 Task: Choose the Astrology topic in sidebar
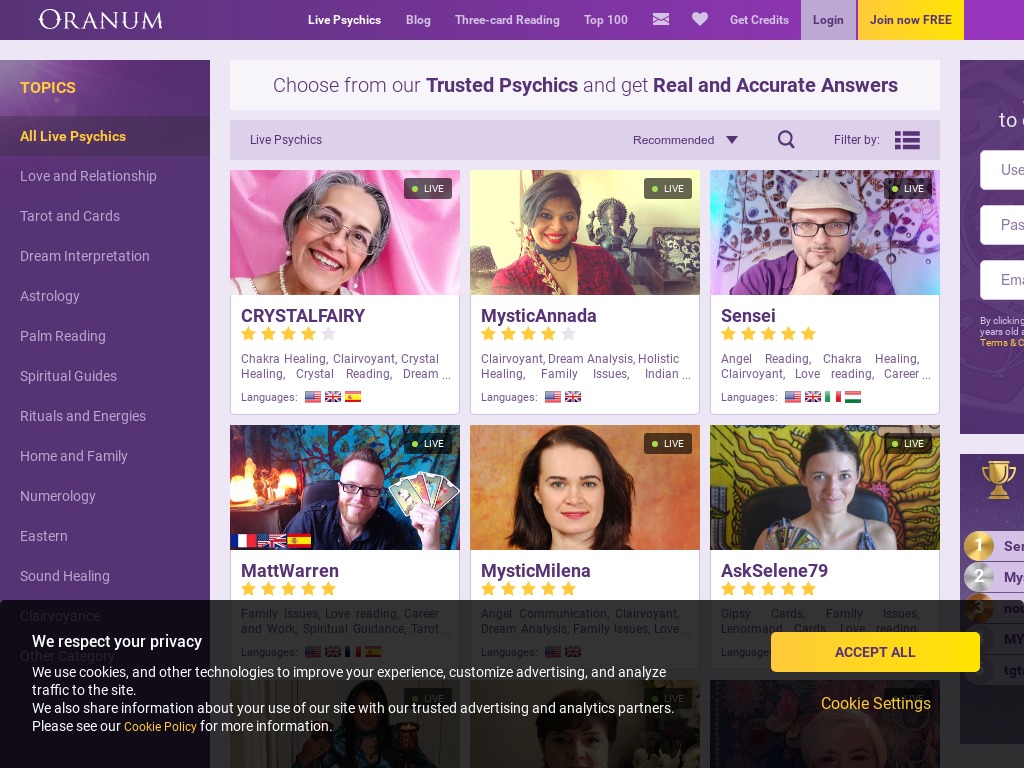(50, 296)
